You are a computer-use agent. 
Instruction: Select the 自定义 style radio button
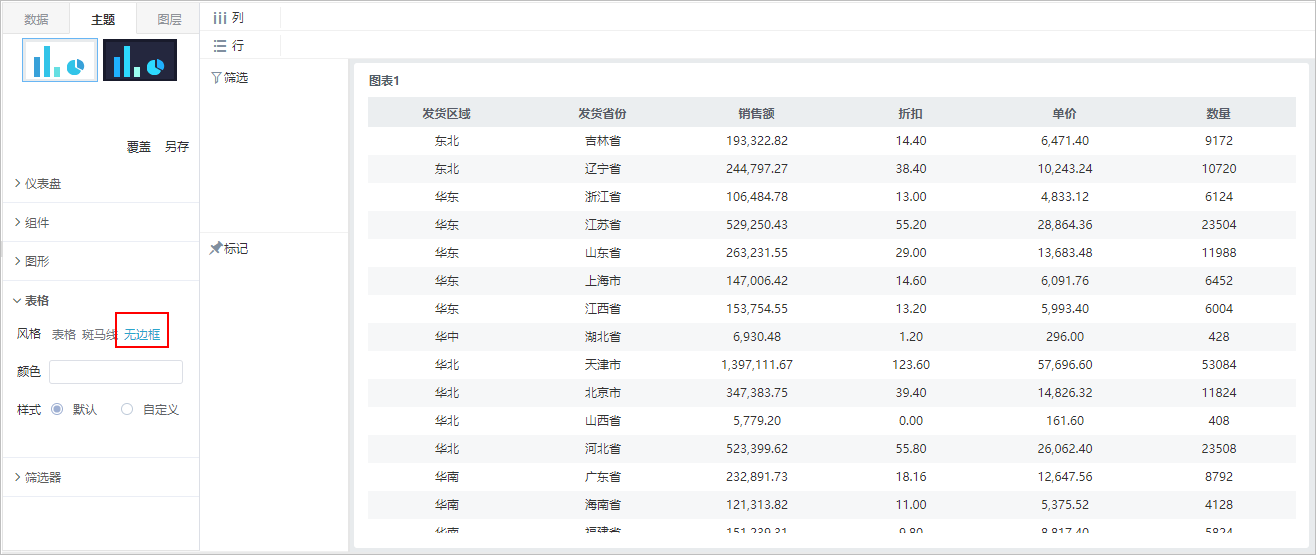pos(127,409)
